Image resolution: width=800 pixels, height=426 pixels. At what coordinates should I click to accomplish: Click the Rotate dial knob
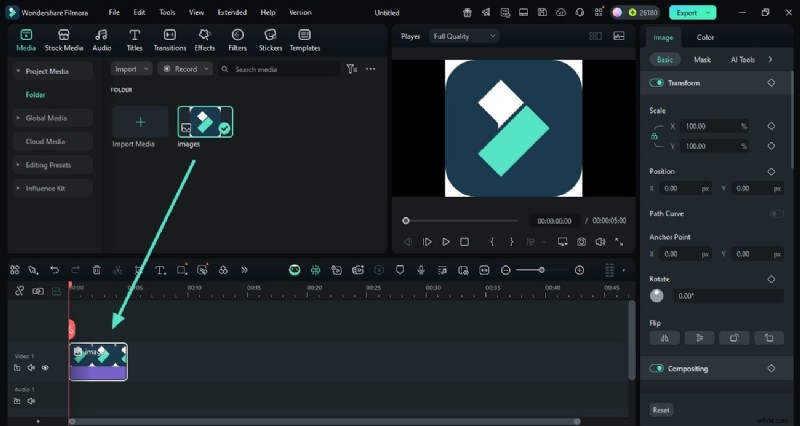pos(657,295)
